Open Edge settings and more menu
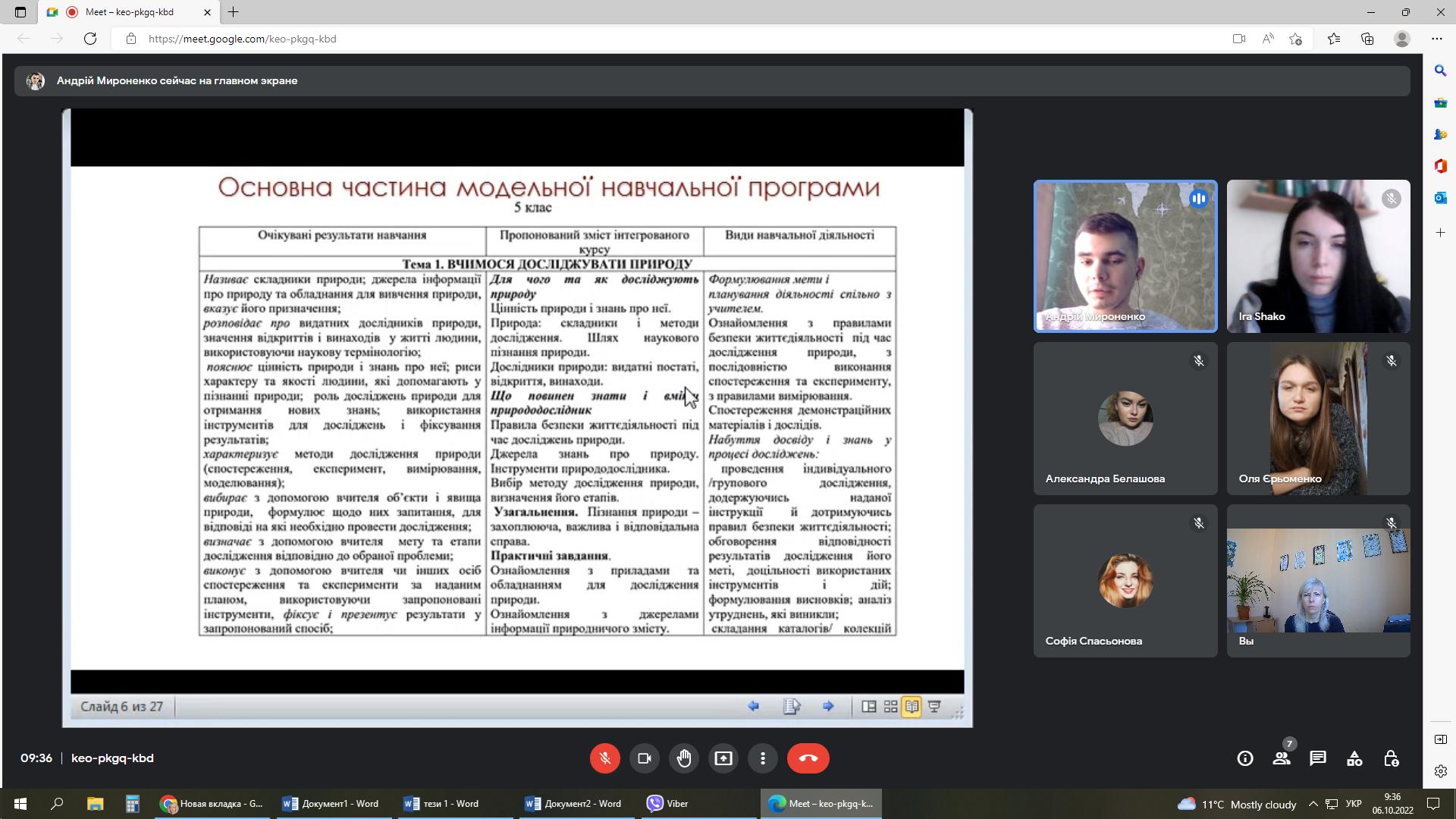The width and height of the screenshot is (1456, 819). [1436, 39]
